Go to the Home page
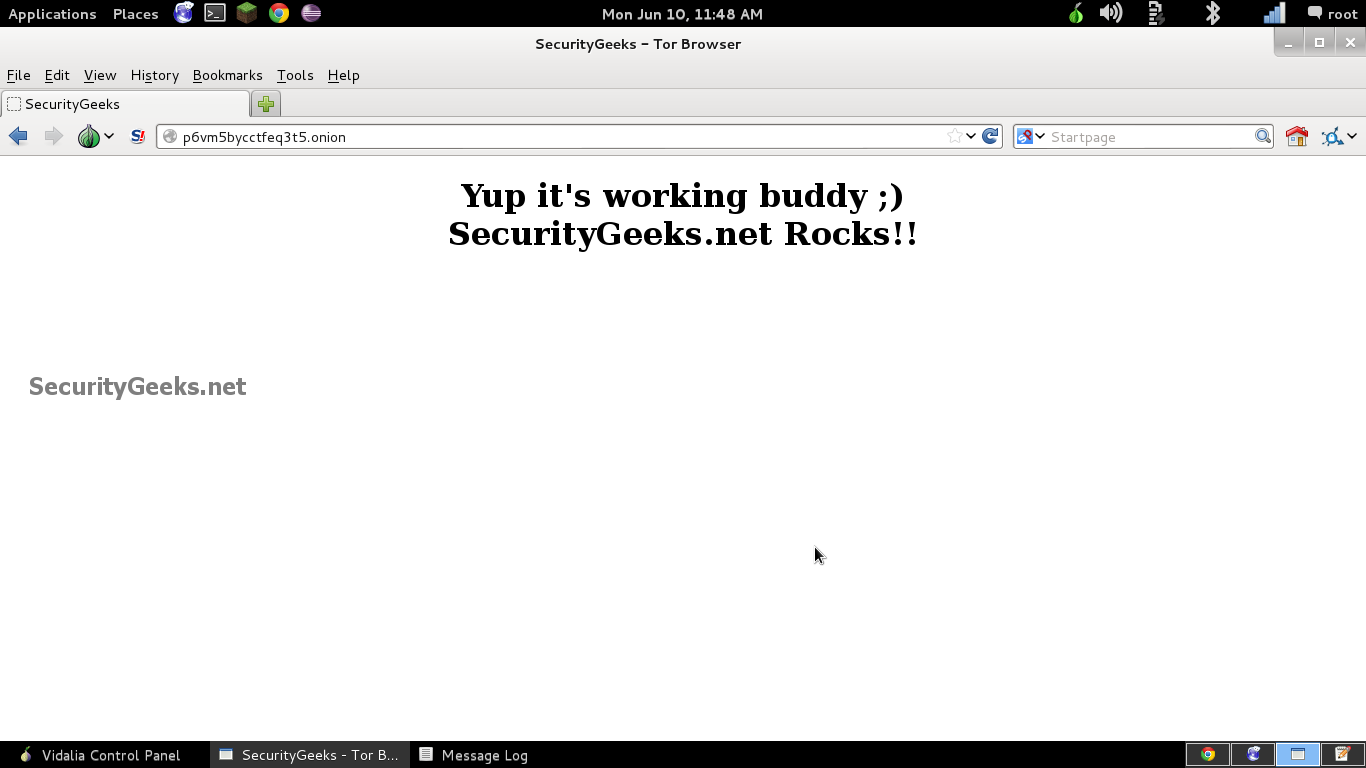The image size is (1366, 768). pos(1297,136)
